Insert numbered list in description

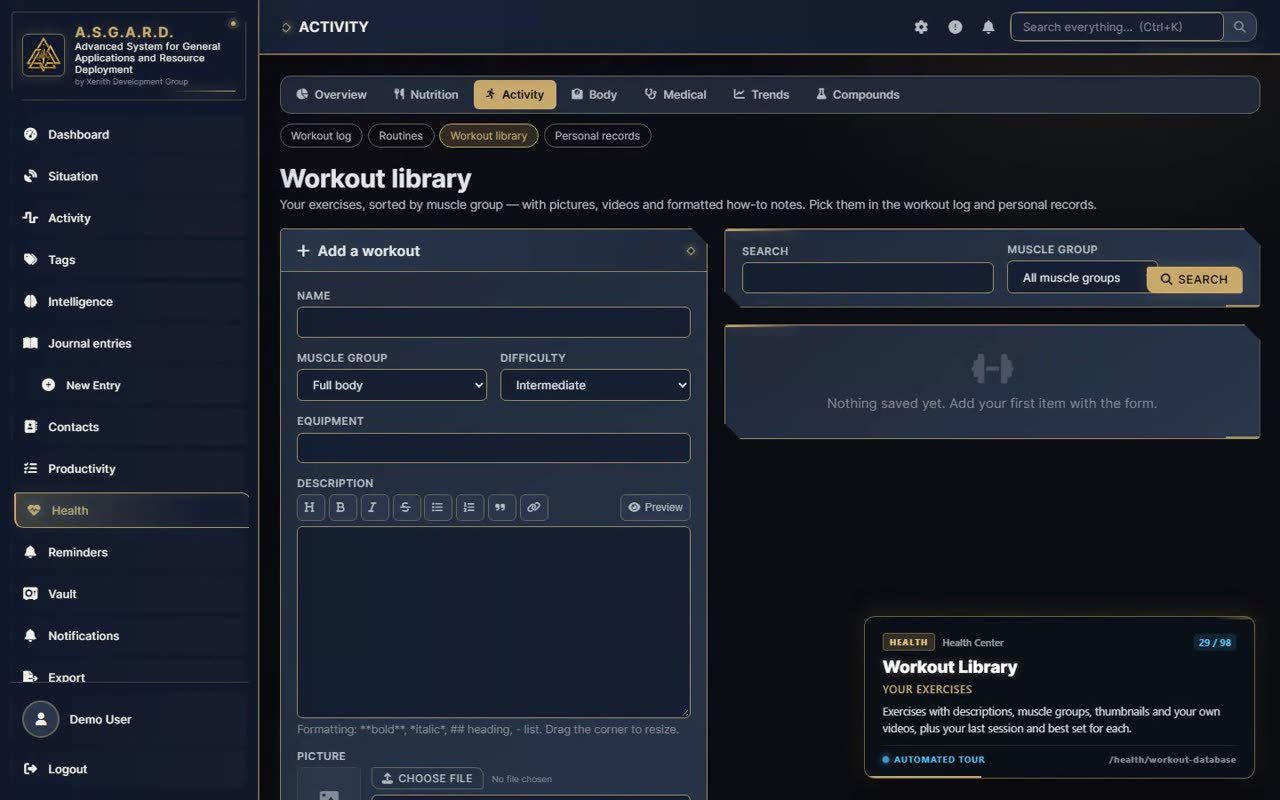coord(469,507)
